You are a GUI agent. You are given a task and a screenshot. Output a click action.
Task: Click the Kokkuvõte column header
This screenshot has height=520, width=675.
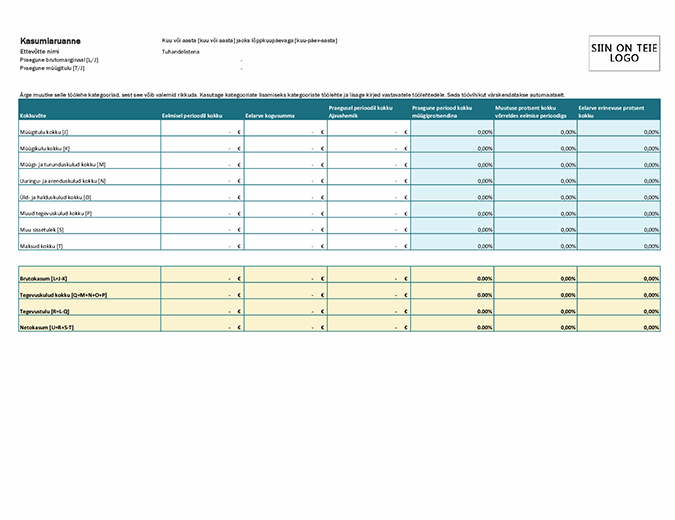32,116
